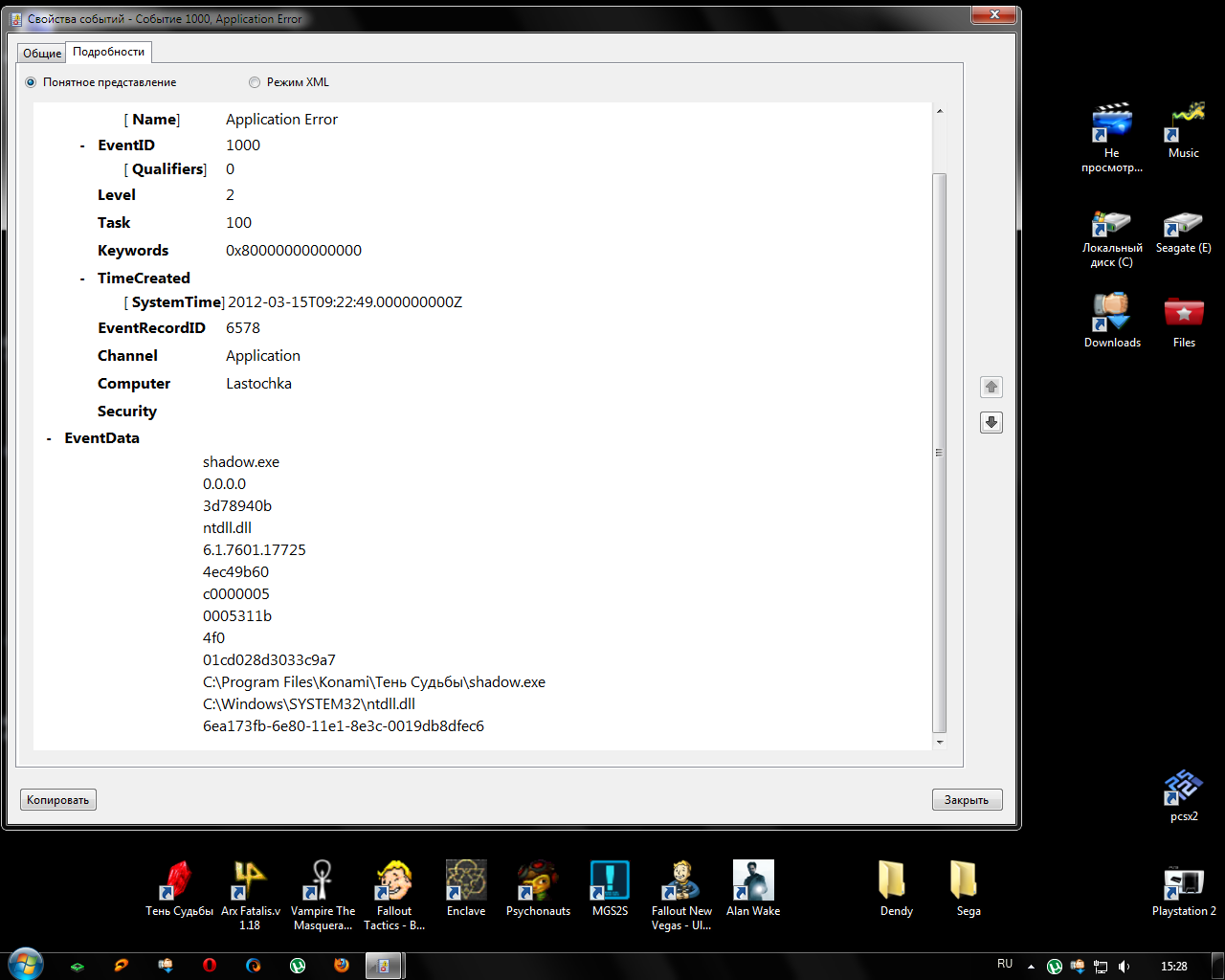Image resolution: width=1225 pixels, height=980 pixels.
Task: Click the Task value '100'
Action: pos(238,223)
